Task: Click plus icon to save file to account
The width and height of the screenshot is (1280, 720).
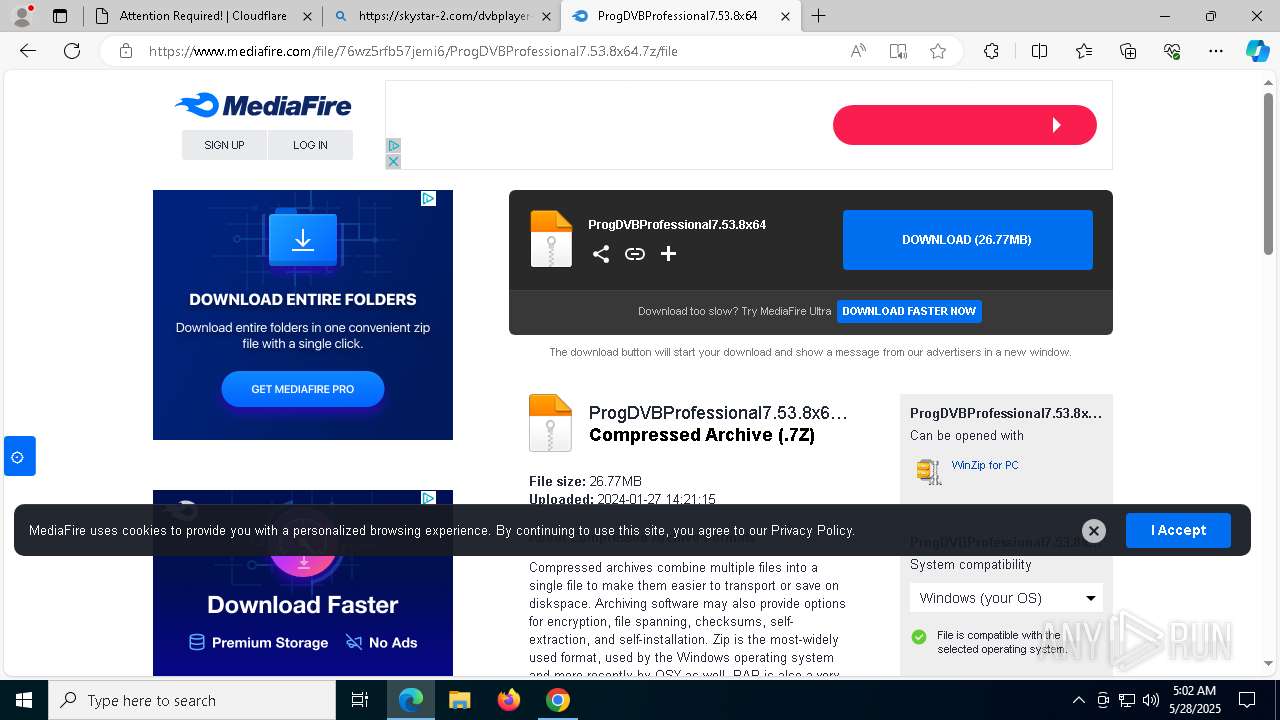Action: point(668,254)
